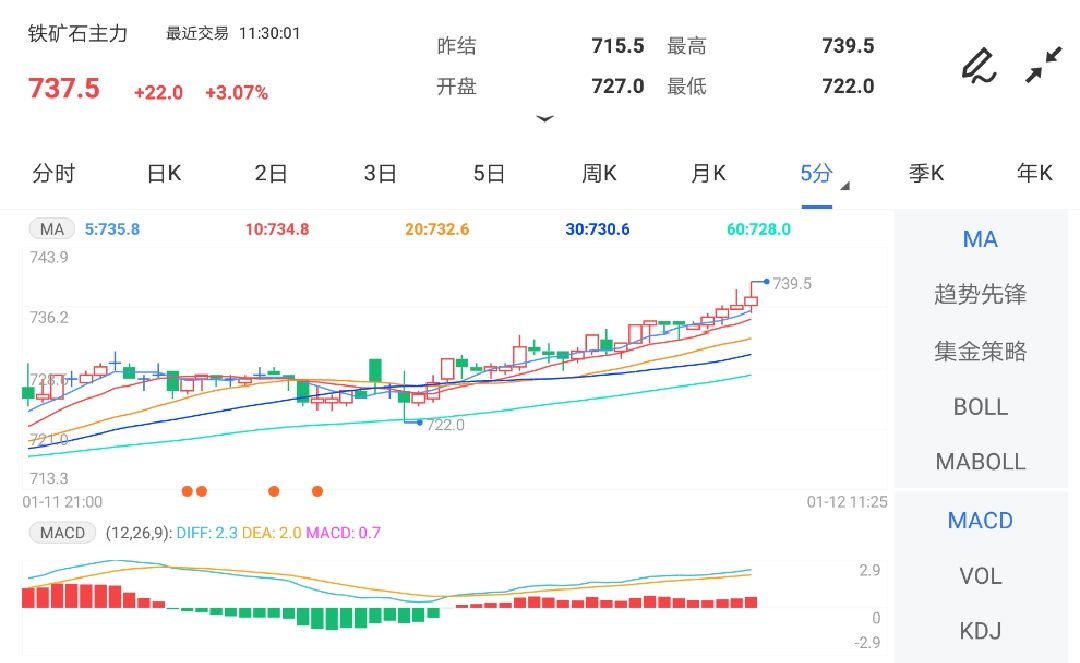The image size is (1080, 663).
Task: Click the latest price 737.5
Action: 63,89
